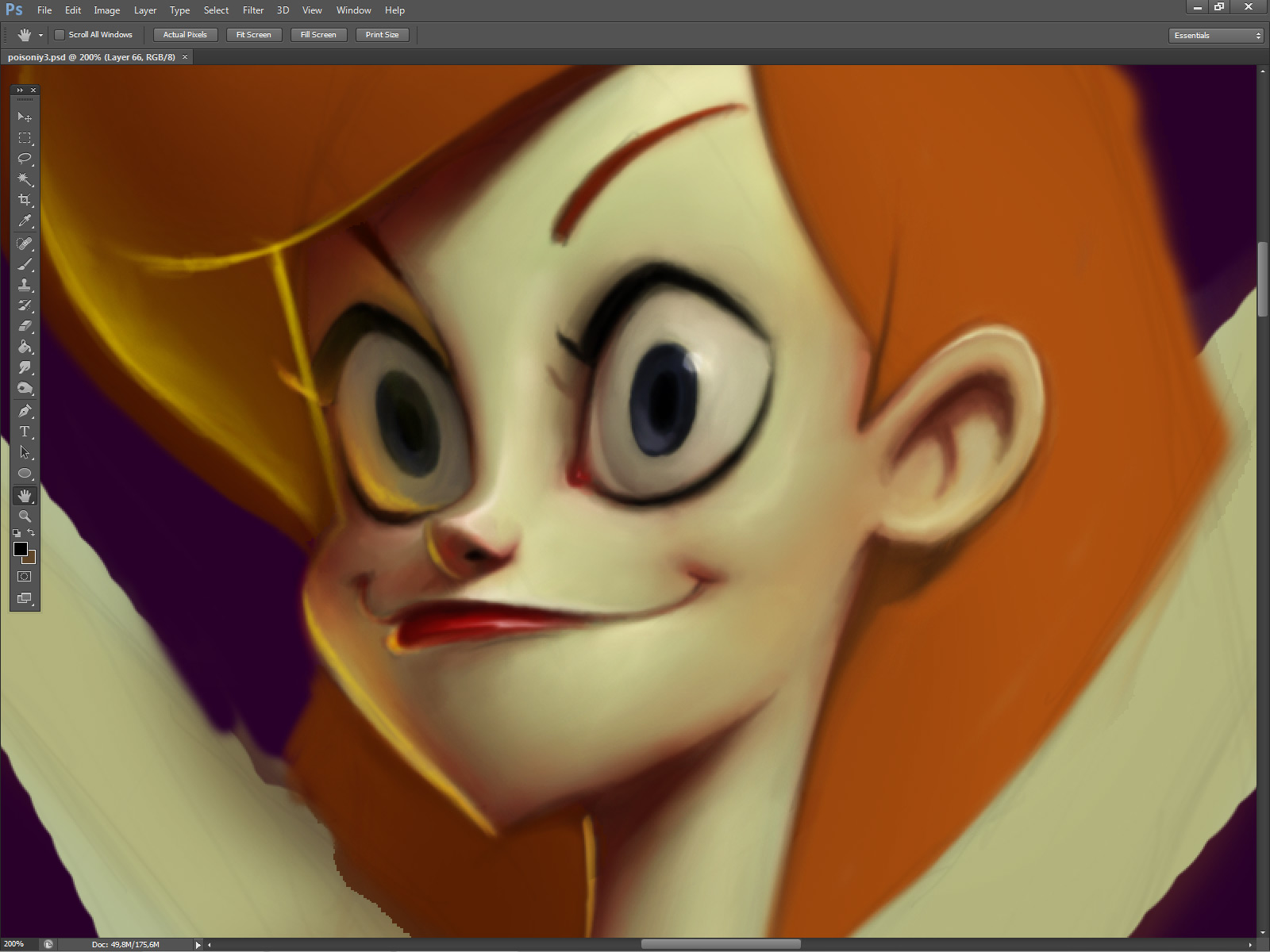
Task: Open the foreground color picker
Action: click(20, 549)
